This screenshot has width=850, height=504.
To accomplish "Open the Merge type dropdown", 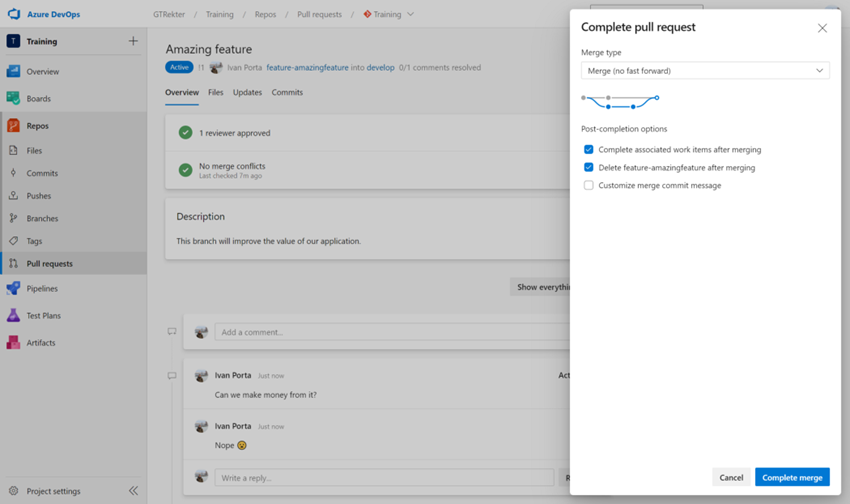I will tap(705, 70).
